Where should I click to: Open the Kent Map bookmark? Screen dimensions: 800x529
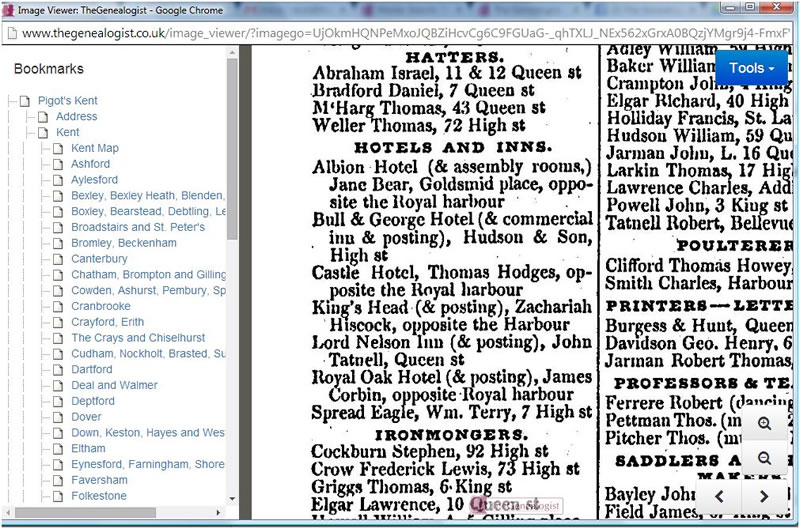click(95, 148)
